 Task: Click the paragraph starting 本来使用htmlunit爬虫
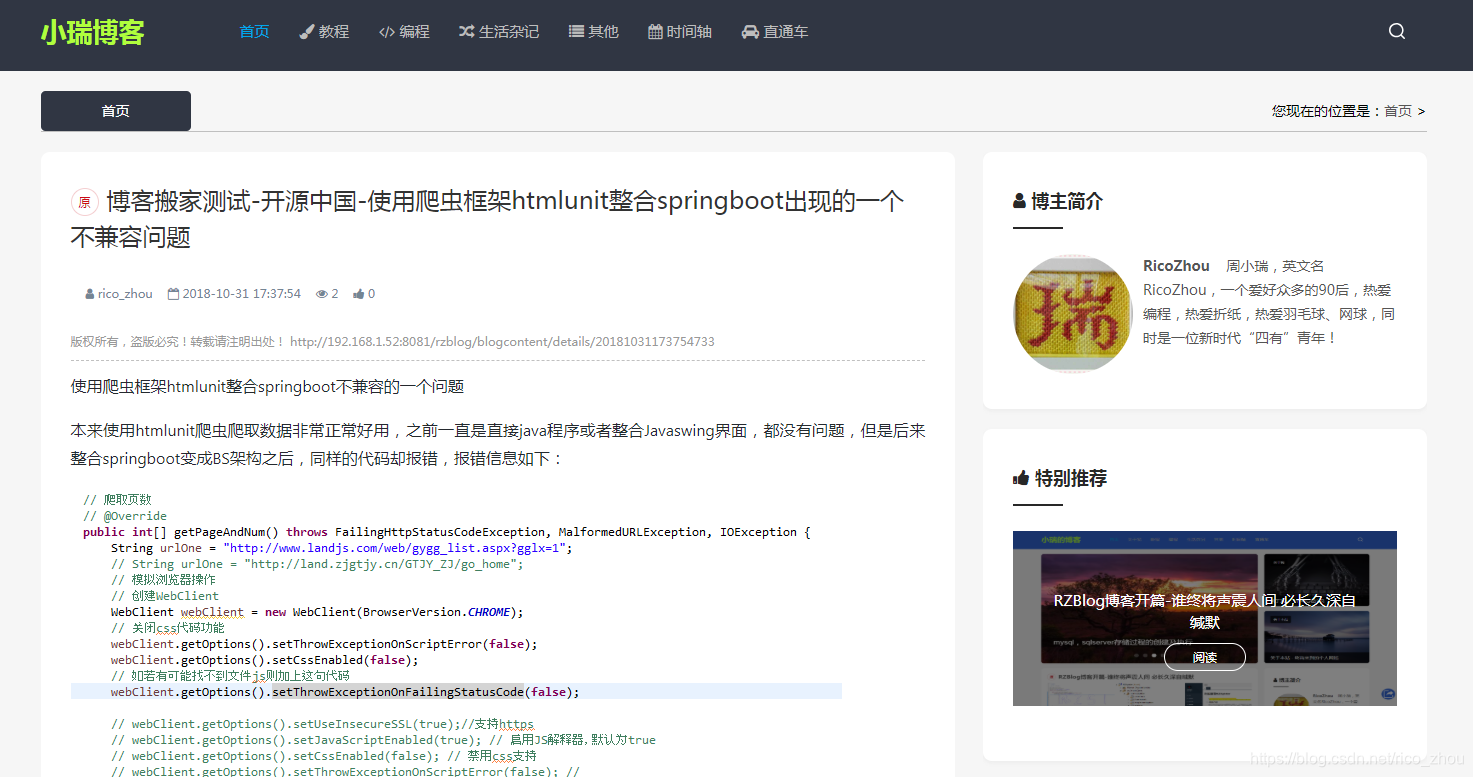tap(498, 445)
